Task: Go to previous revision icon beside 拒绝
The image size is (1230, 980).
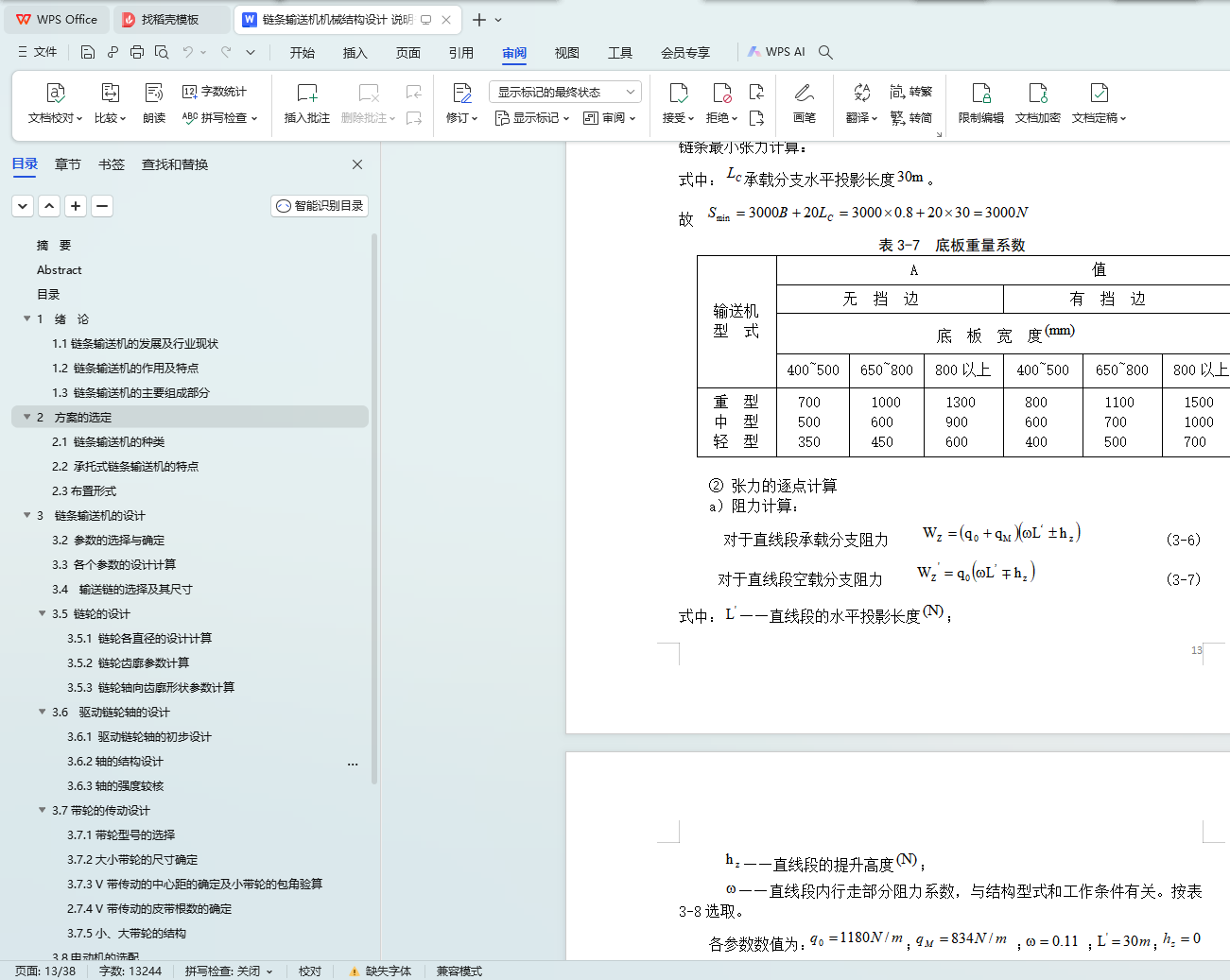Action: coord(756,92)
